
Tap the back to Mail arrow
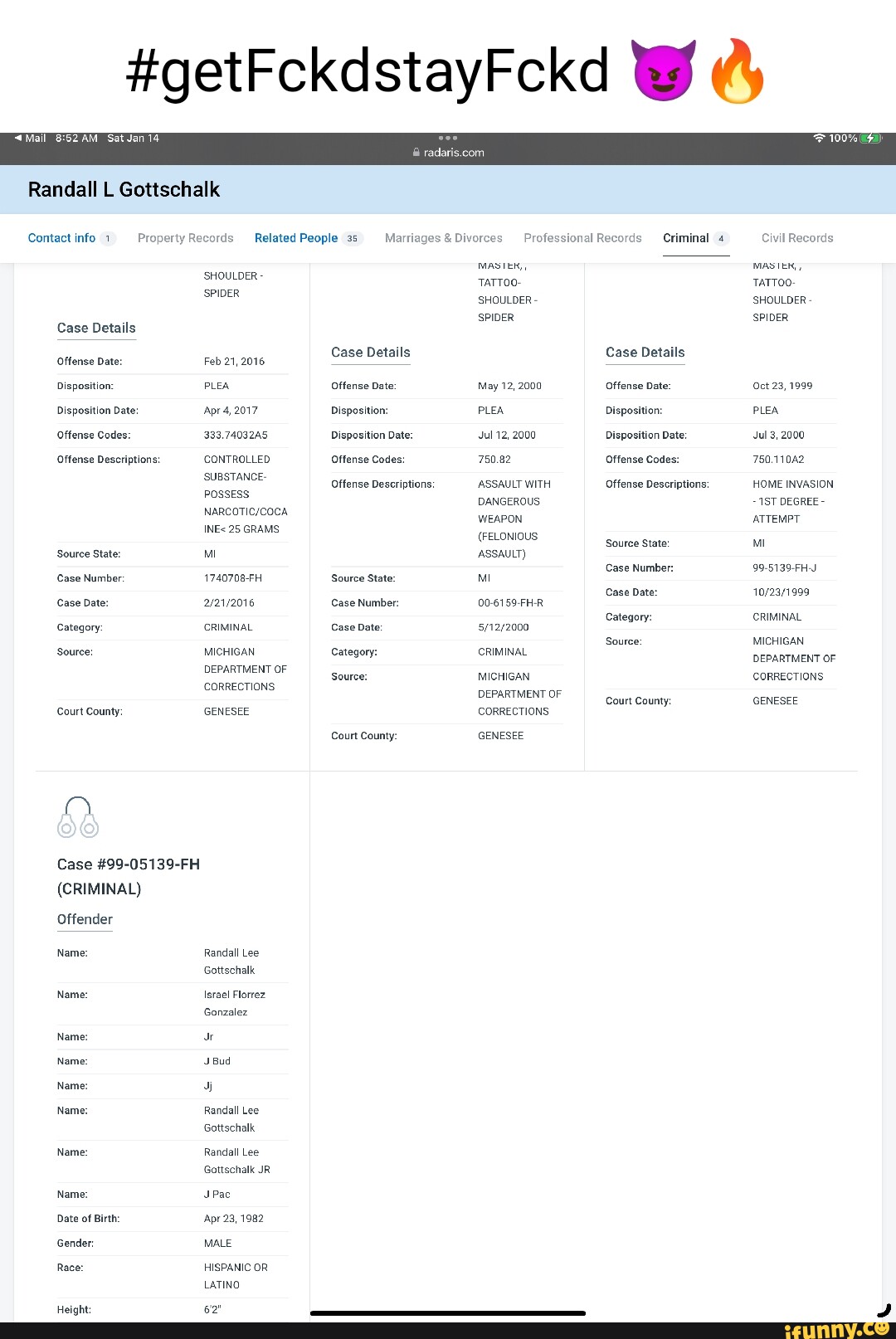tap(19, 138)
